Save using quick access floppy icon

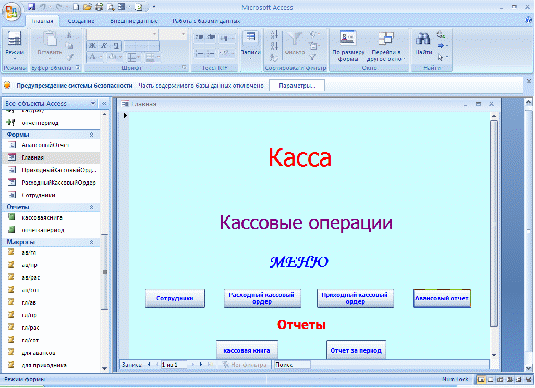pos(31,6)
